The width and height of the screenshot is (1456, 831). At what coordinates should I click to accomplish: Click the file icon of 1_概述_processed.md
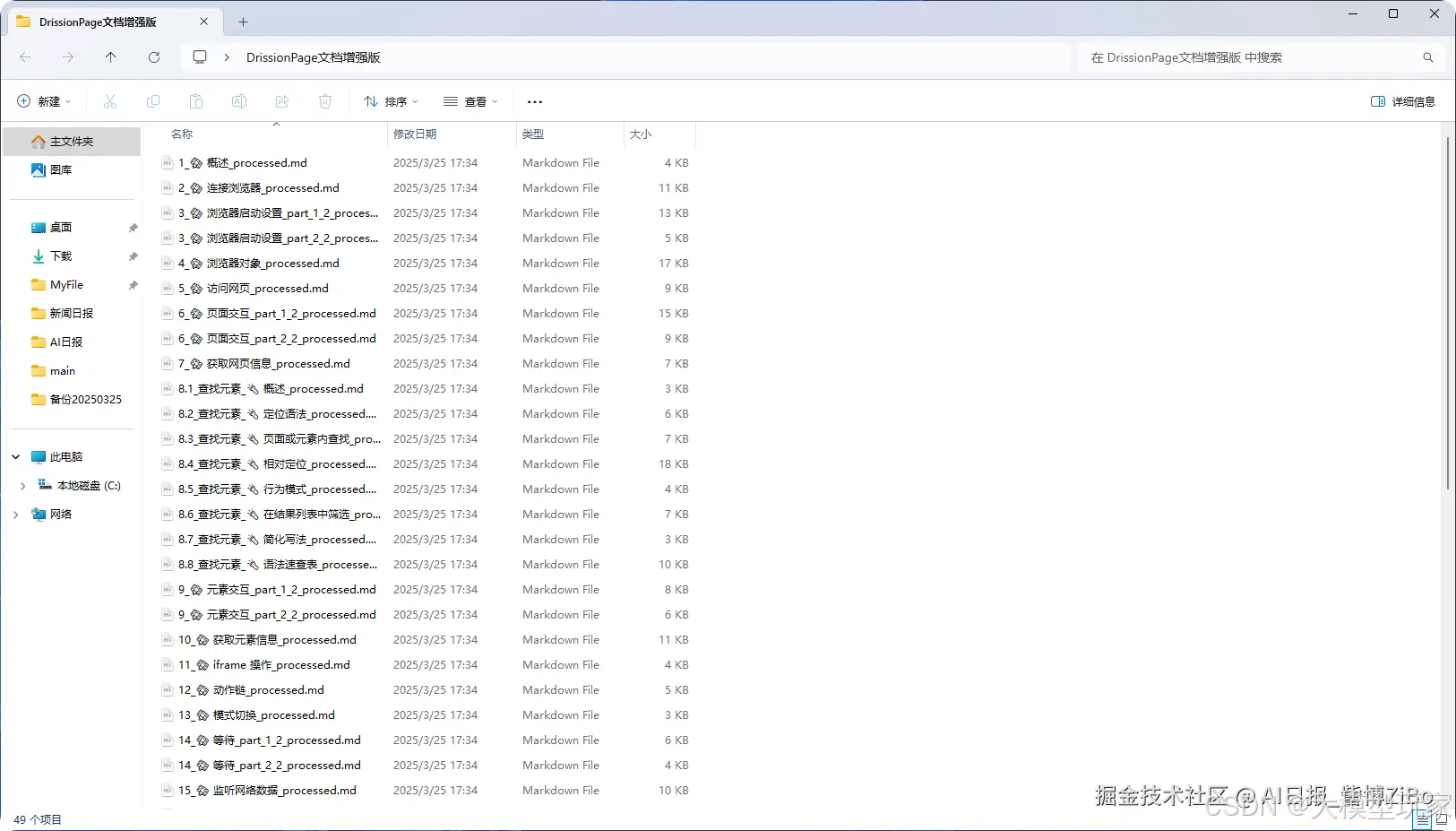coord(167,163)
